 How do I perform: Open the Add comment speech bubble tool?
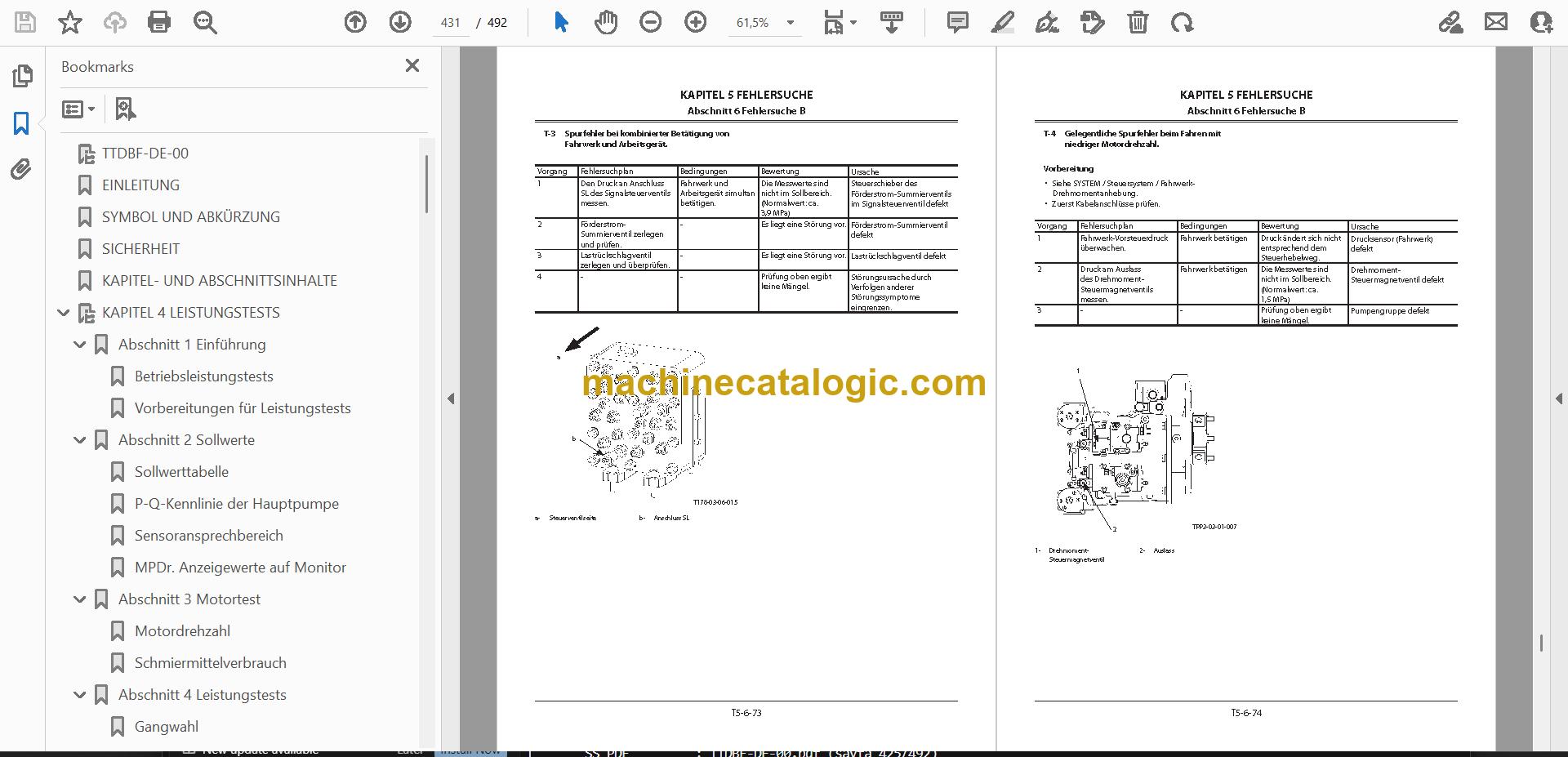pos(957,22)
